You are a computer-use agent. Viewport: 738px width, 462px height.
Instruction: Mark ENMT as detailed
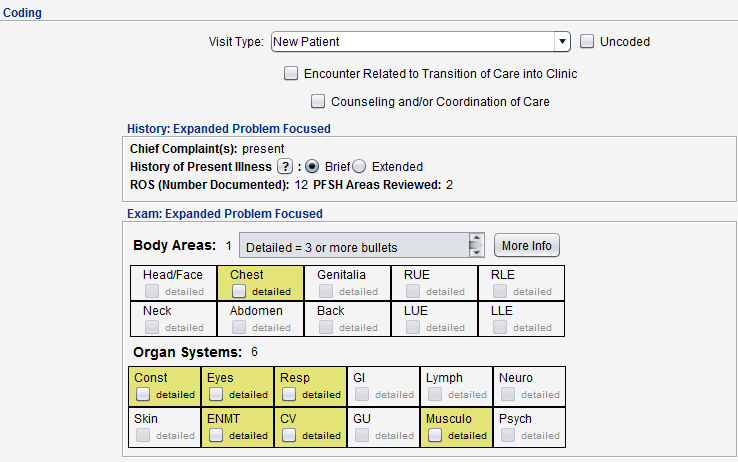(216, 435)
